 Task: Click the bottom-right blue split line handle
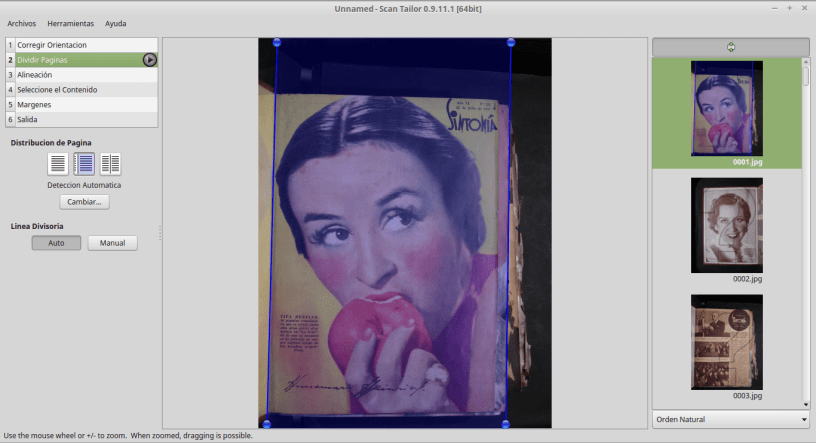pyautogui.click(x=505, y=425)
